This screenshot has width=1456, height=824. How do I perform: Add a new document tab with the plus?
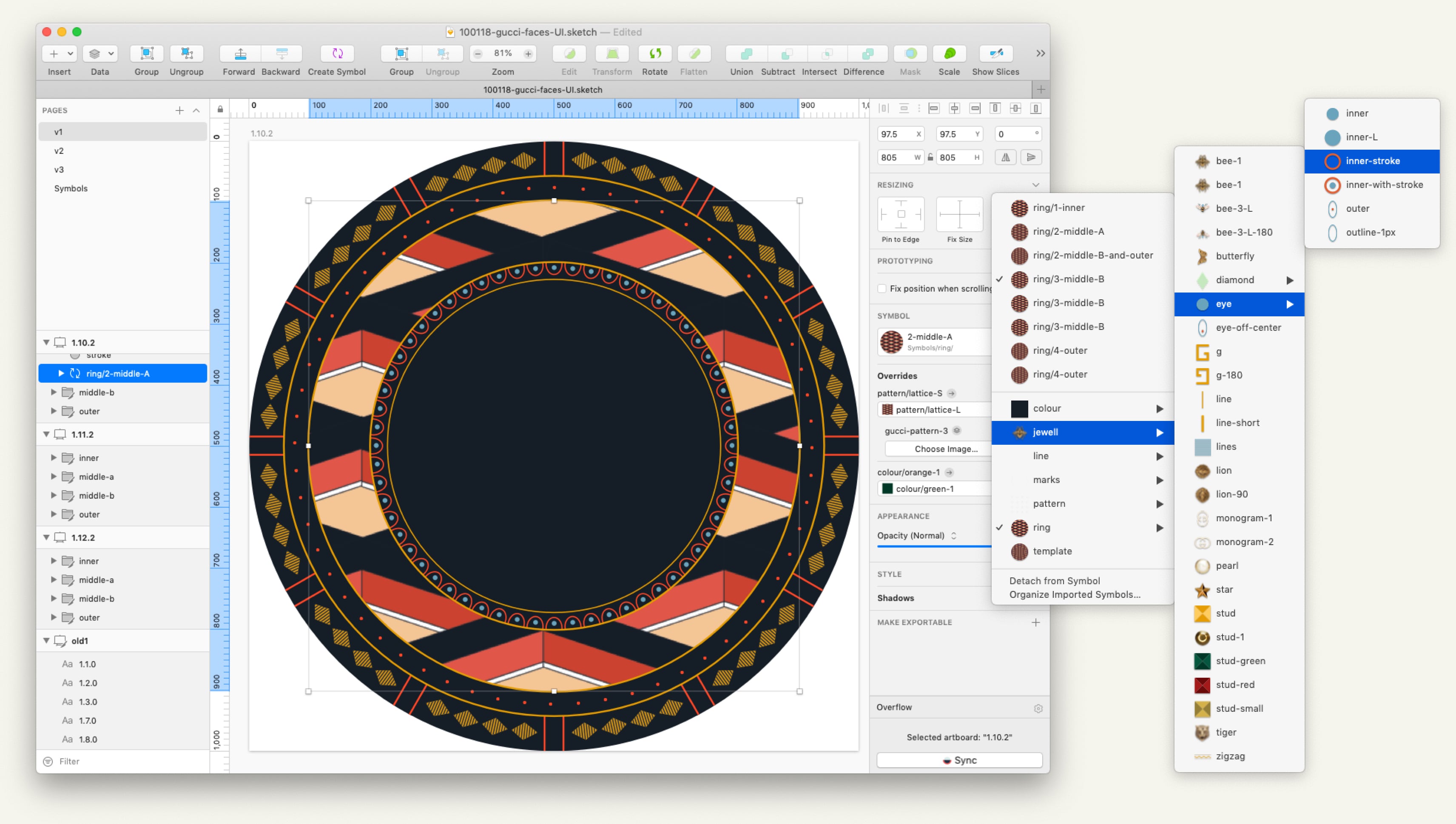click(x=1041, y=89)
